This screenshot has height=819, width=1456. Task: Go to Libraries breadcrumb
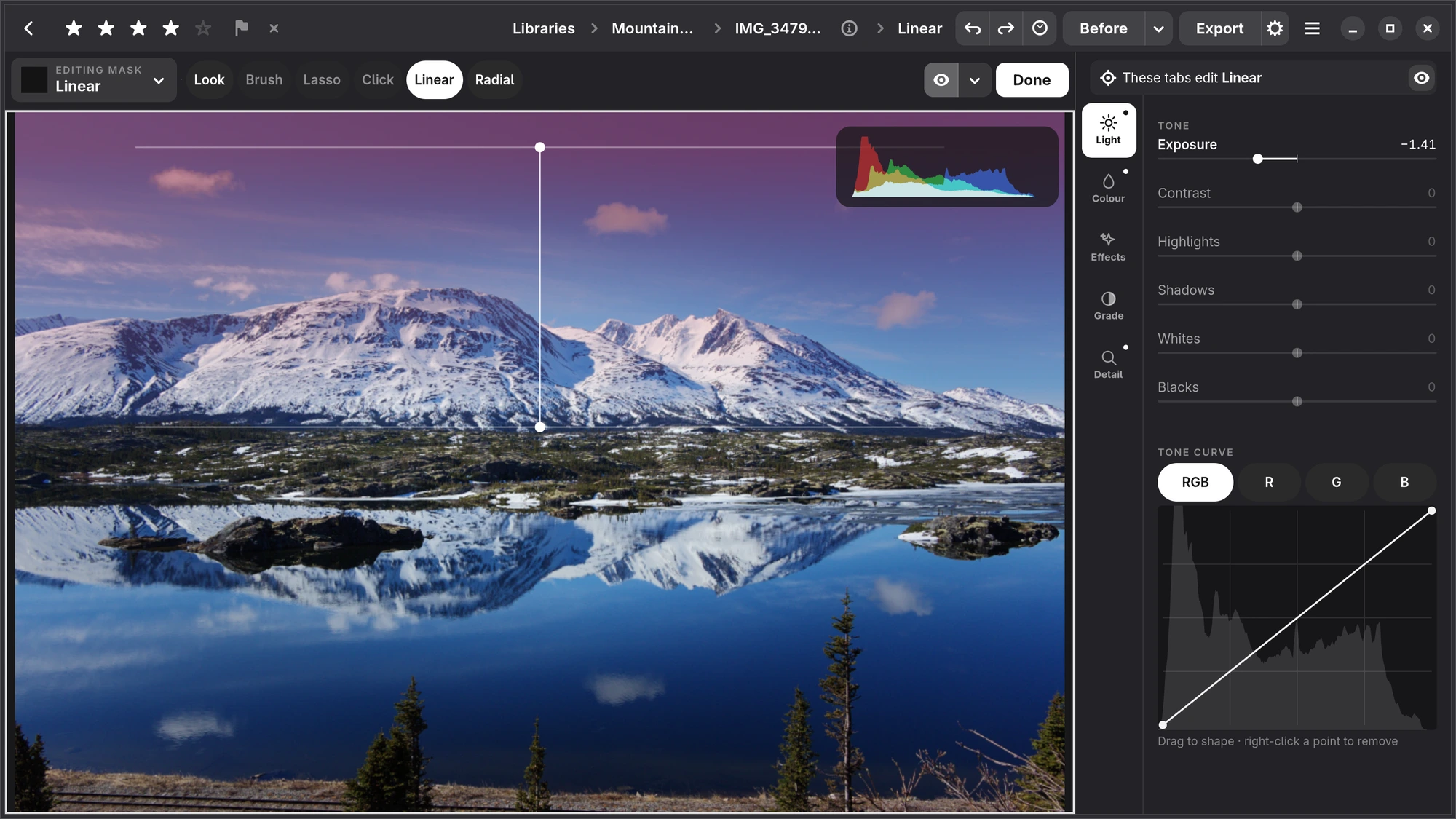(544, 28)
